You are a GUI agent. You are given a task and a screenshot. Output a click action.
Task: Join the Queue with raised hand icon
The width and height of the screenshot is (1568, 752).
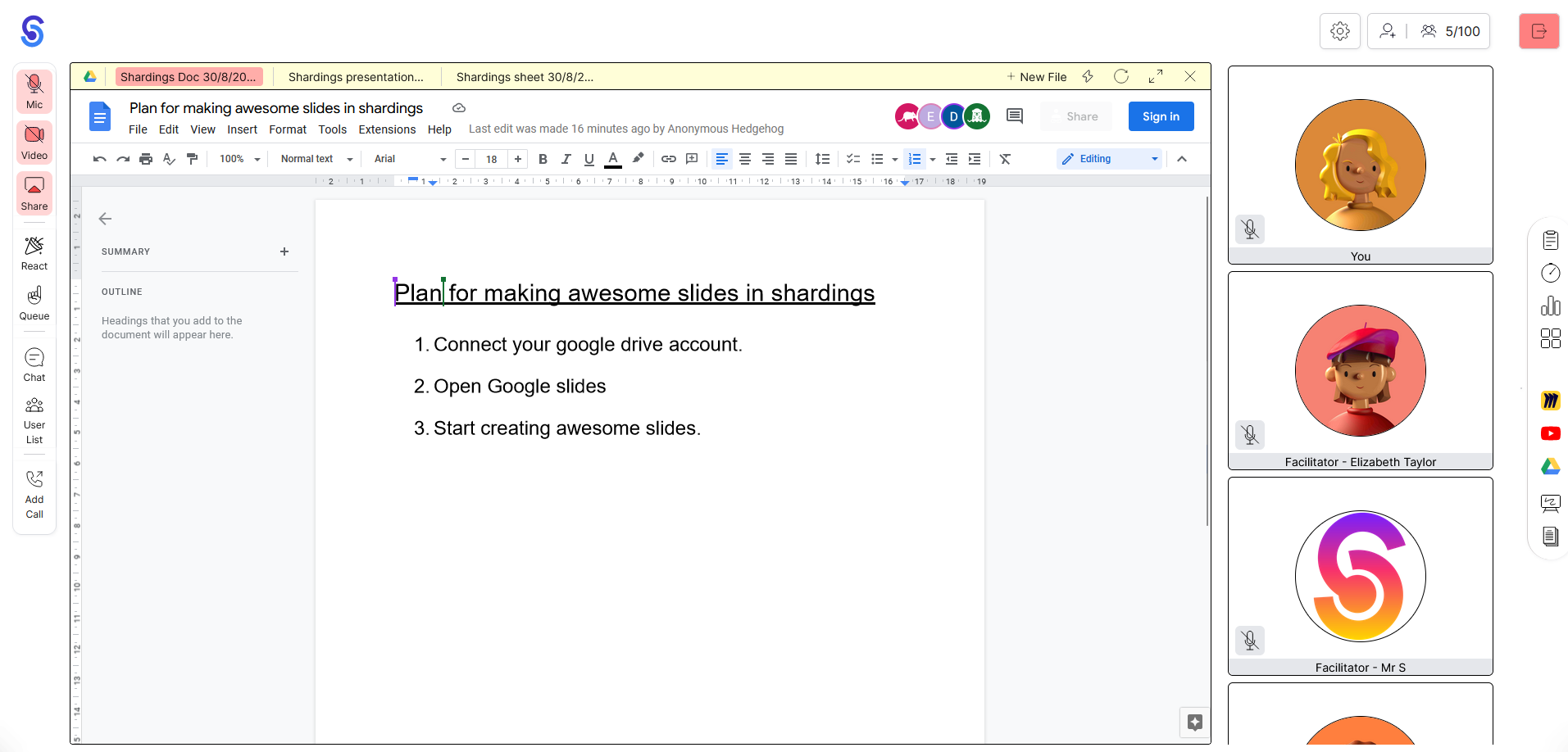(34, 303)
